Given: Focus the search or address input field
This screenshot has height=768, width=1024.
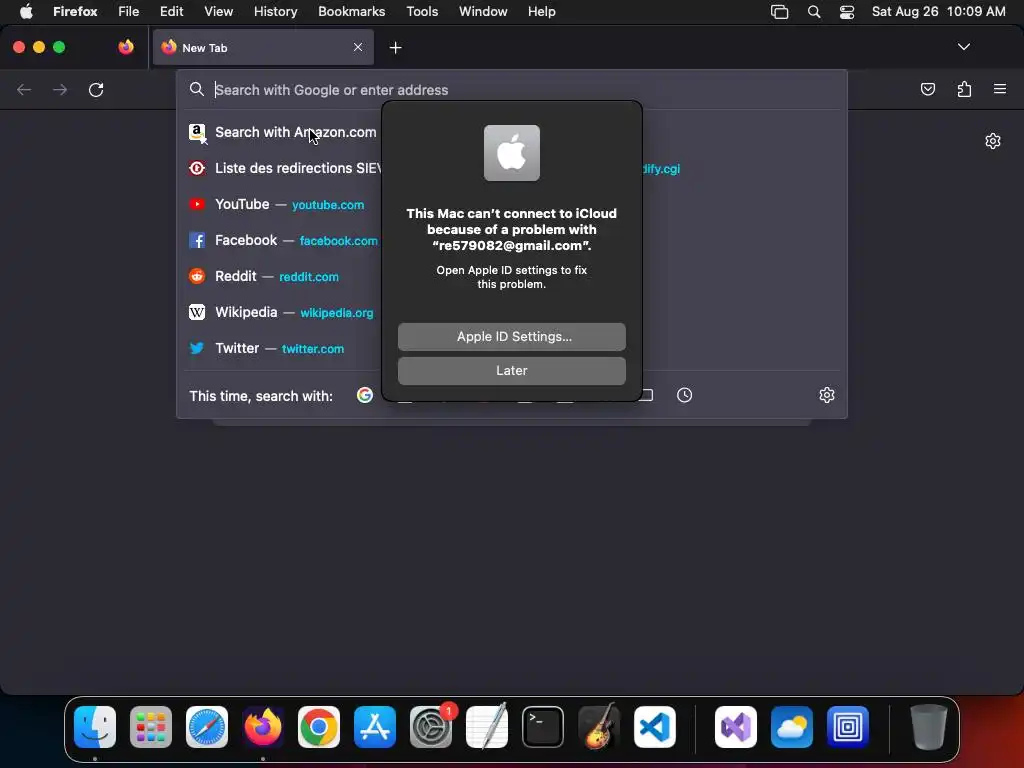Looking at the screenshot, I should click(x=511, y=89).
